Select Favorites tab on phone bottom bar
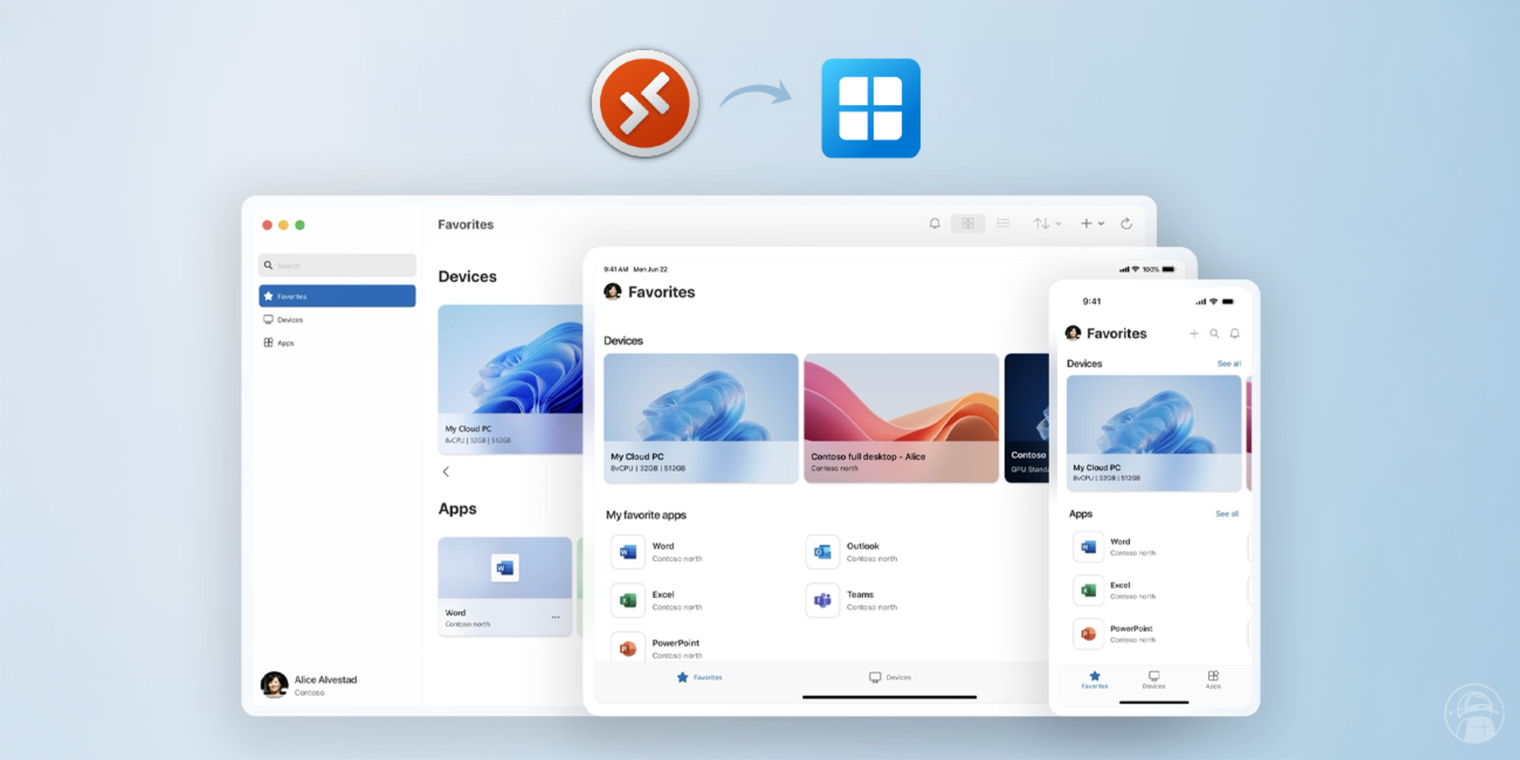This screenshot has height=760, width=1520. click(1094, 680)
